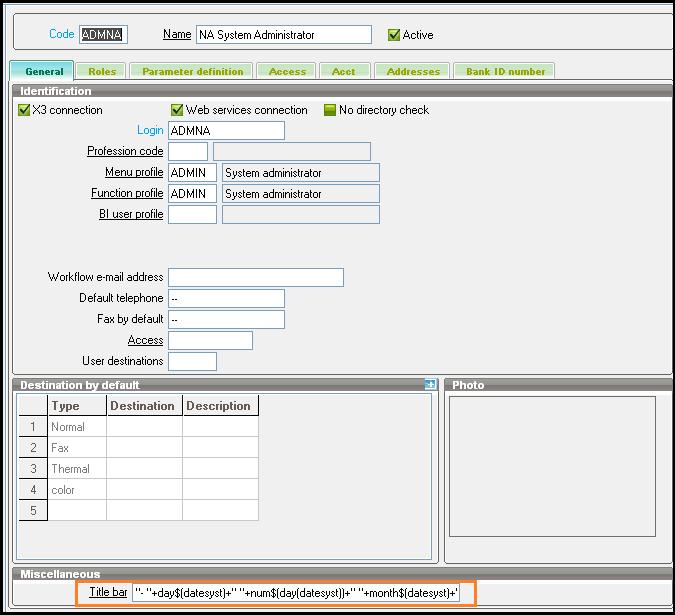Click the Menu profile label link

134,172
